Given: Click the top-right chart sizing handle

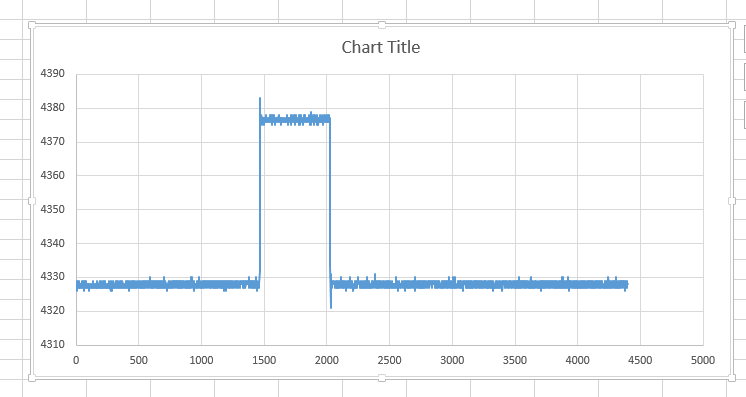Looking at the screenshot, I should tap(732, 25).
